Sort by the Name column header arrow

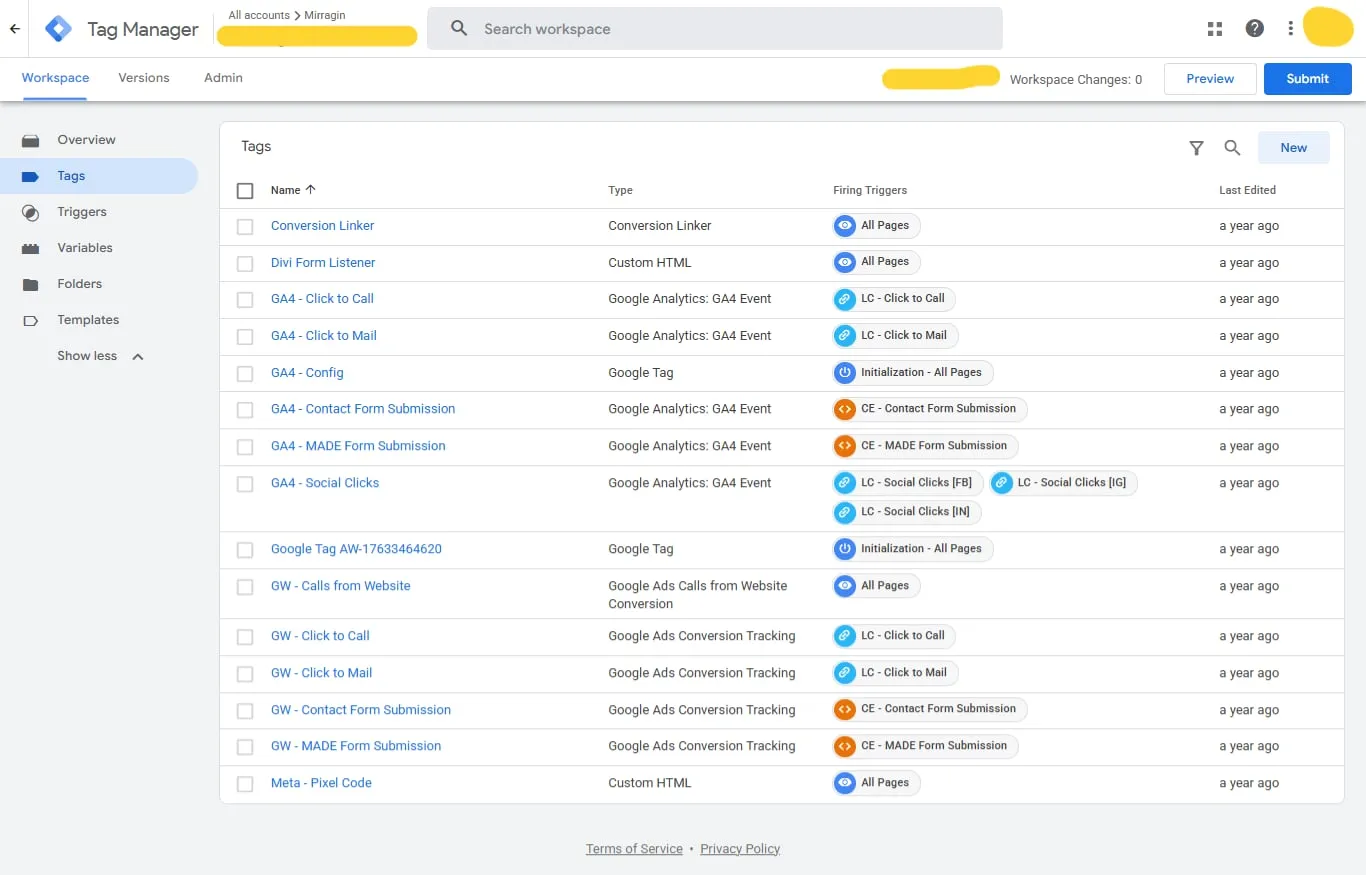pyautogui.click(x=310, y=190)
